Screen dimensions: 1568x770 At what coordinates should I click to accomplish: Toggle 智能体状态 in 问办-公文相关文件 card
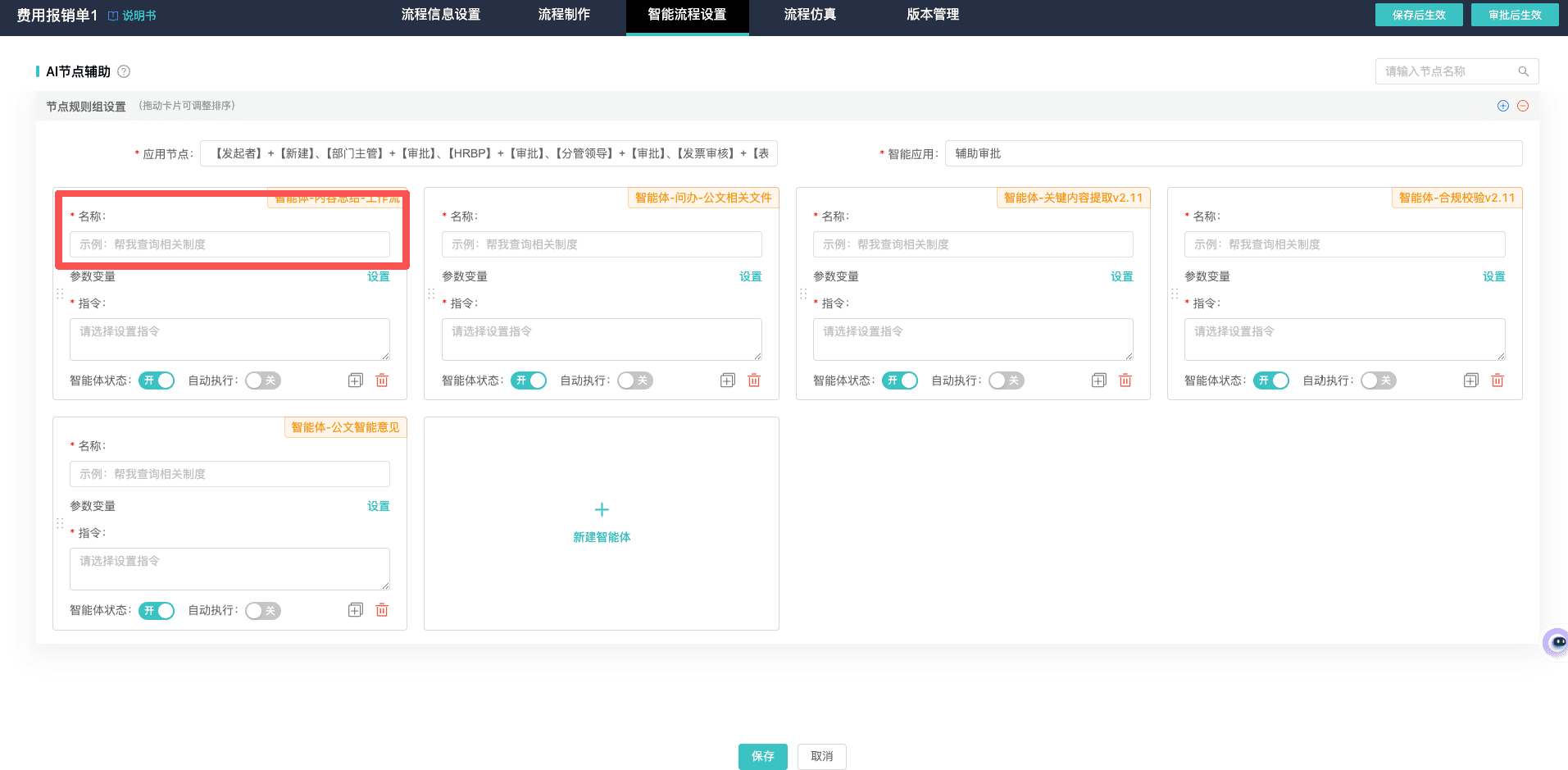pyautogui.click(x=529, y=380)
